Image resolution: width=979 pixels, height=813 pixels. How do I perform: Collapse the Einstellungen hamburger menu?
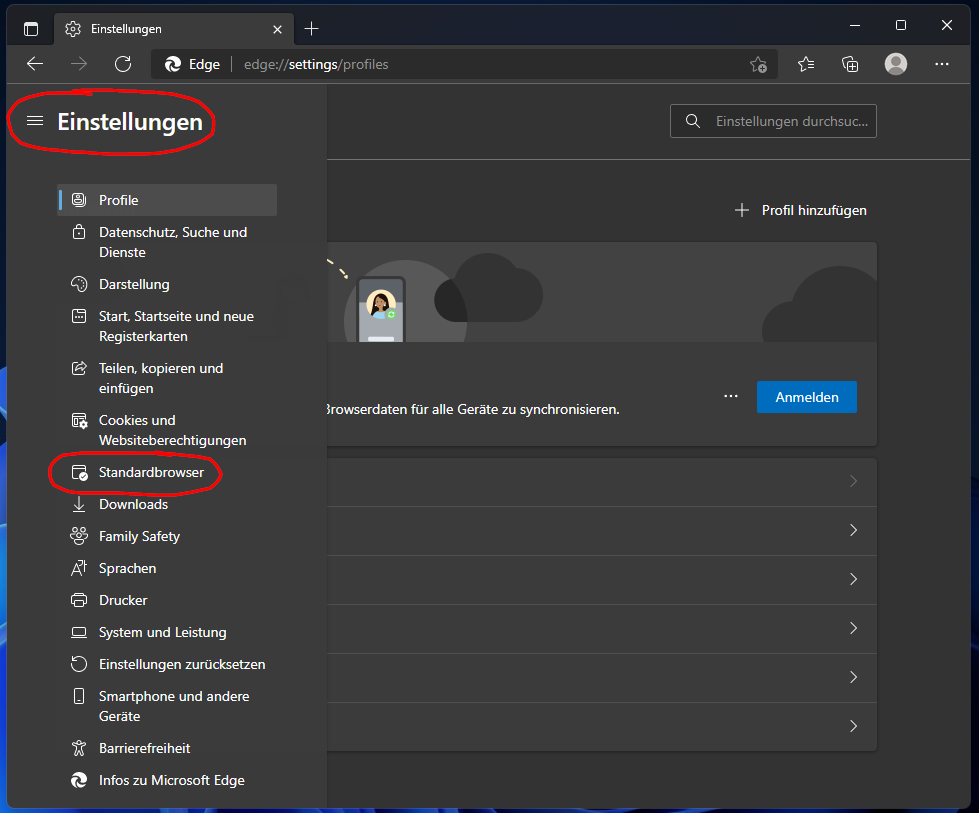pyautogui.click(x=35, y=121)
